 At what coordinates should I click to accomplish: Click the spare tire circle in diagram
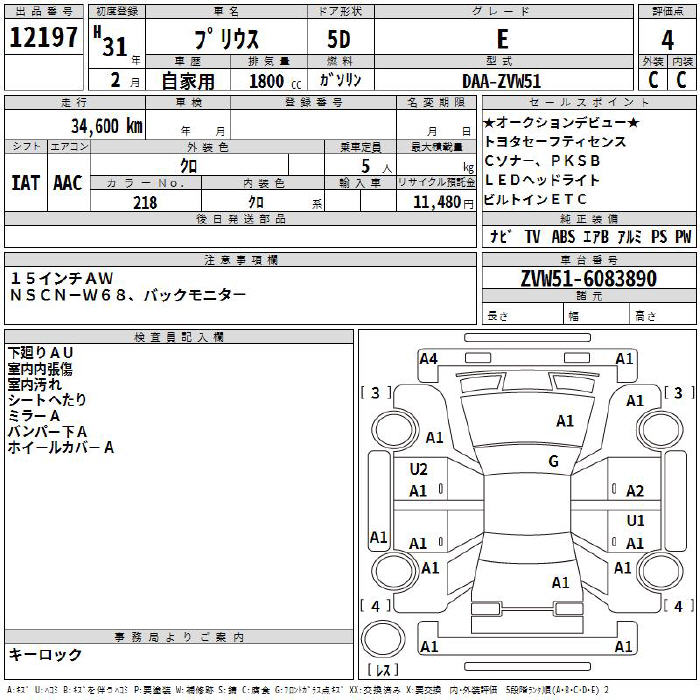tap(381, 639)
